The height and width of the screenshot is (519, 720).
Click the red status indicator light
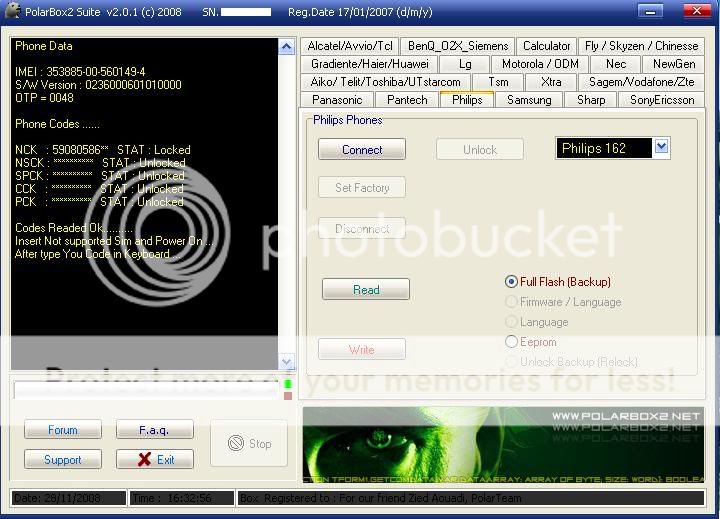288,395
